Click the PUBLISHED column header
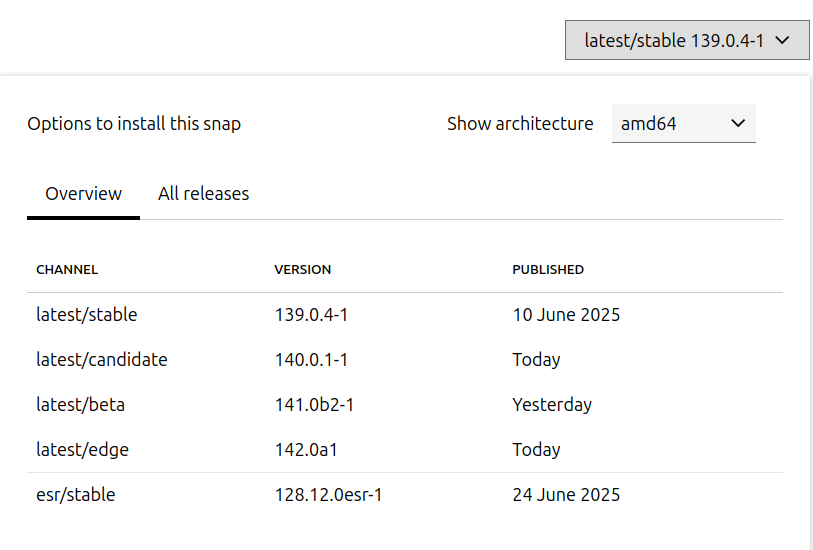Screen dimensions: 813x550 (548, 270)
